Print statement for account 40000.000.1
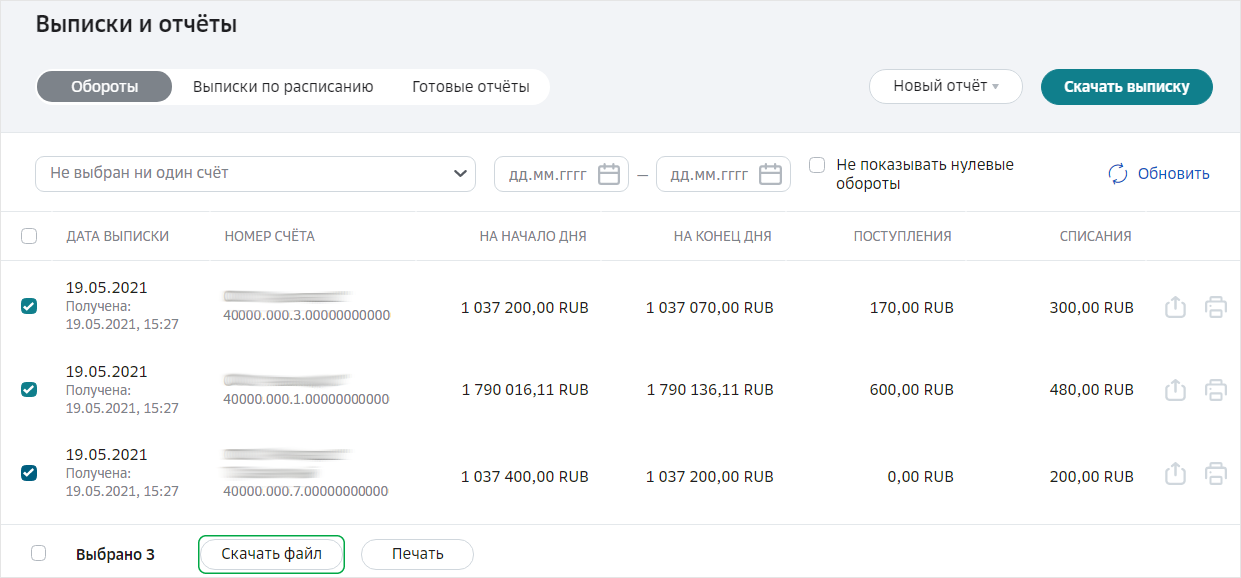 point(1216,390)
